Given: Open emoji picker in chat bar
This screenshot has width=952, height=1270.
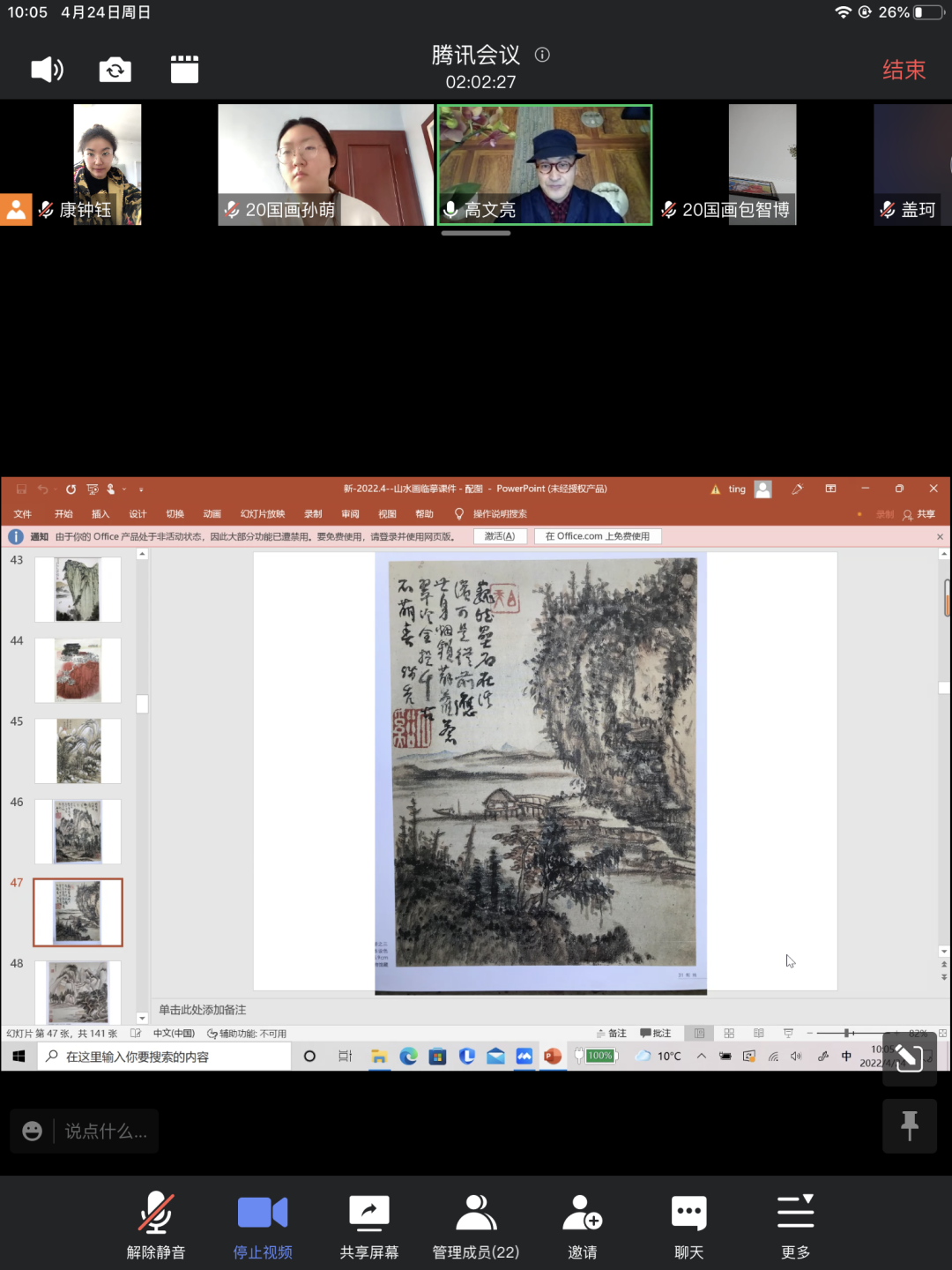Looking at the screenshot, I should (33, 1132).
